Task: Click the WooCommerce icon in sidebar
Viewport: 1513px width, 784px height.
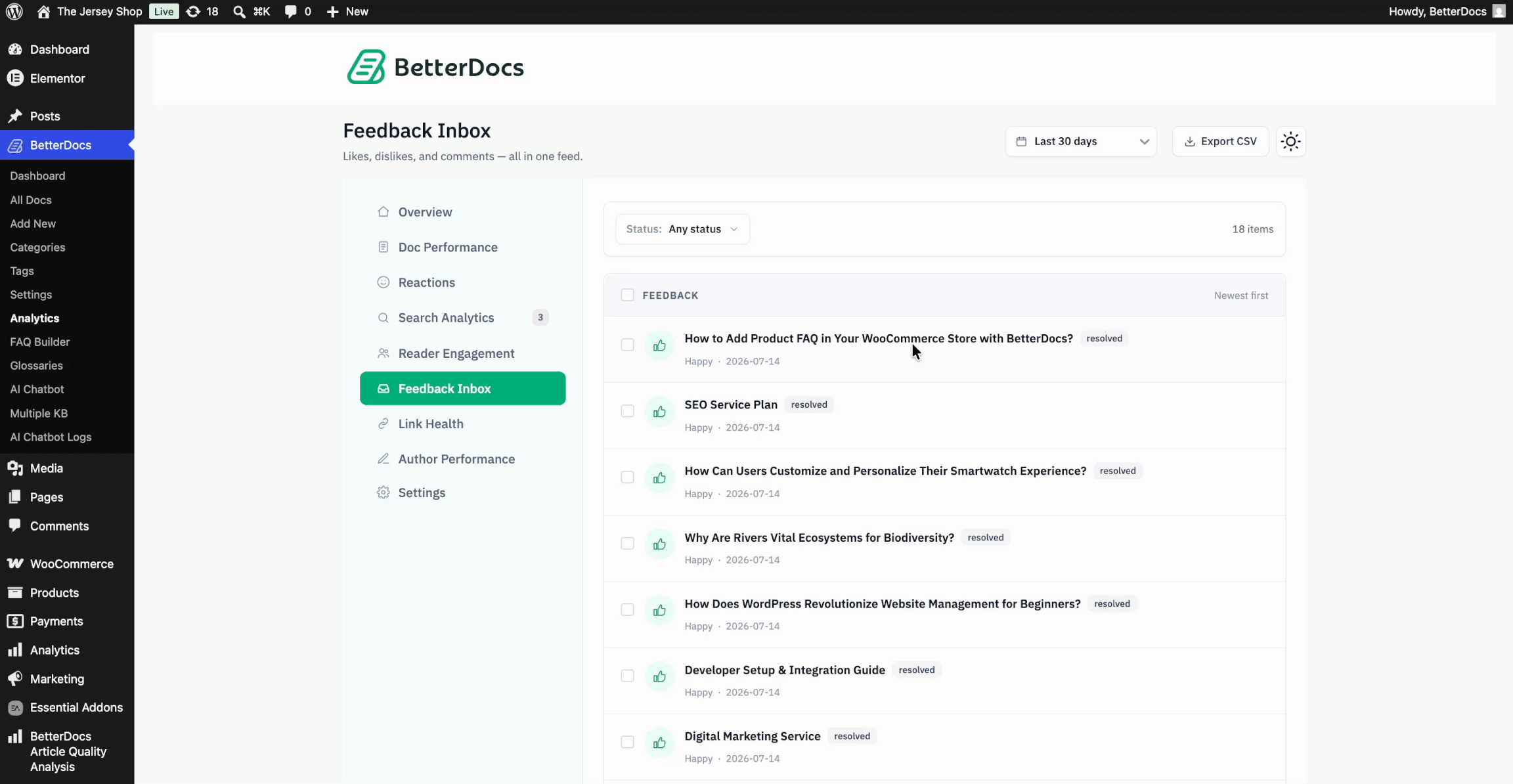Action: pyautogui.click(x=15, y=563)
